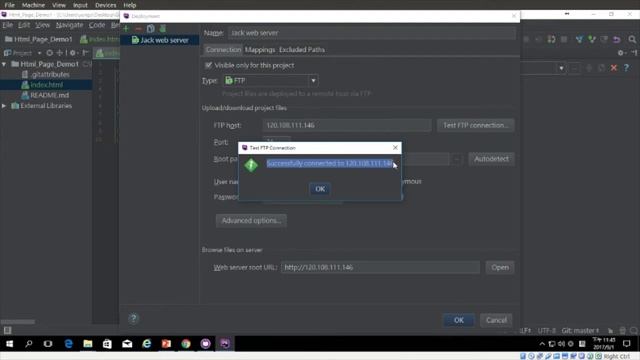Viewport: 640px width, 360px height.
Task: Open IDE Code menu
Action: pos(97,25)
